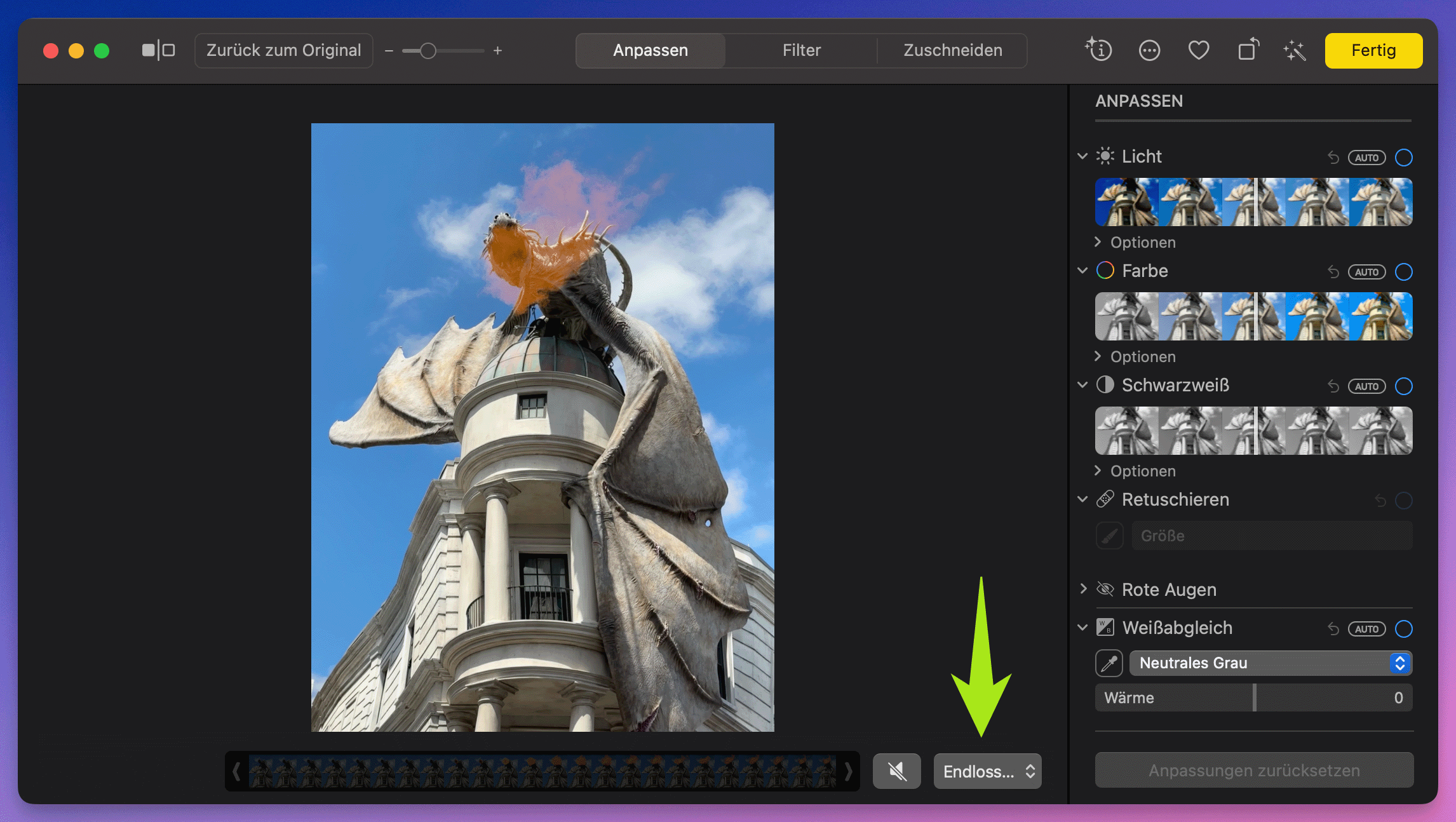Mute the Live Photo sound
The image size is (1456, 822).
pyautogui.click(x=896, y=771)
